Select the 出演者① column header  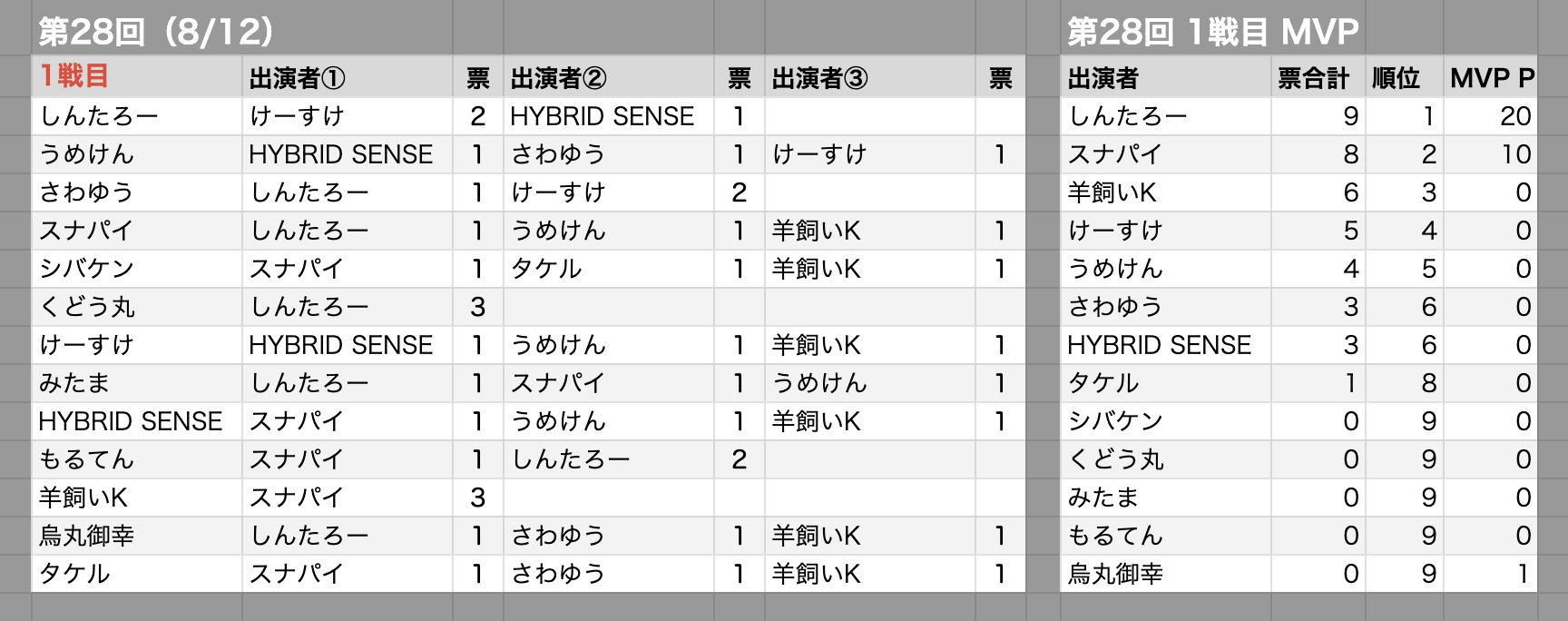coord(348,77)
